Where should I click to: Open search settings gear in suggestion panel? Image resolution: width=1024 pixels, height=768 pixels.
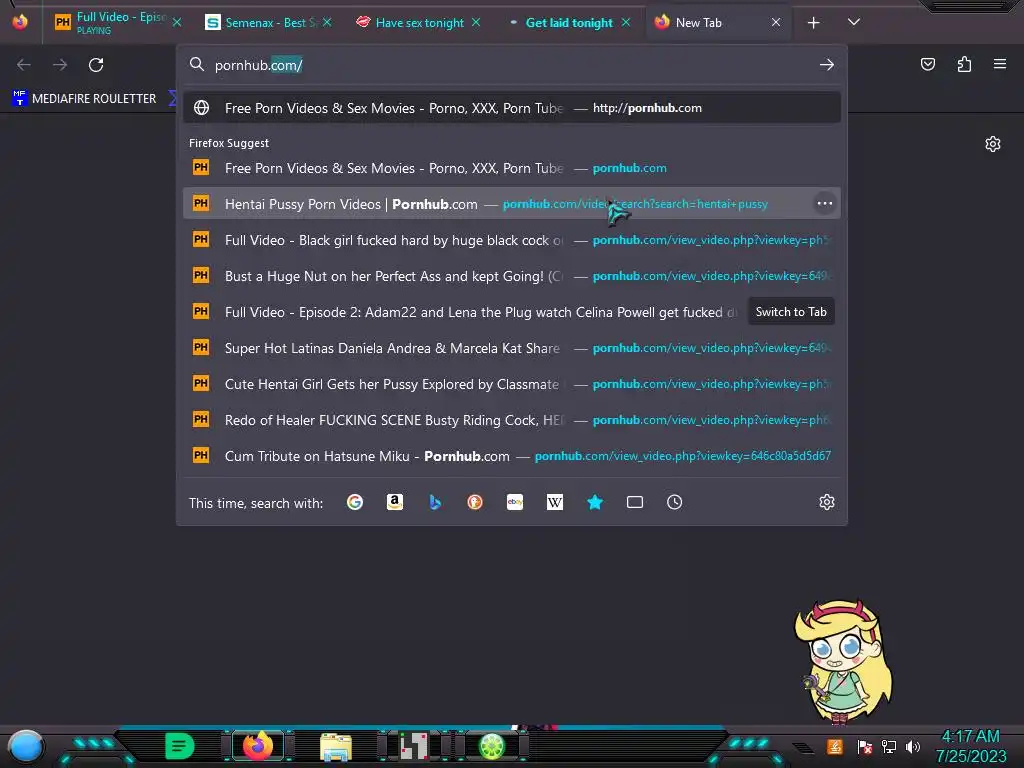tap(827, 502)
